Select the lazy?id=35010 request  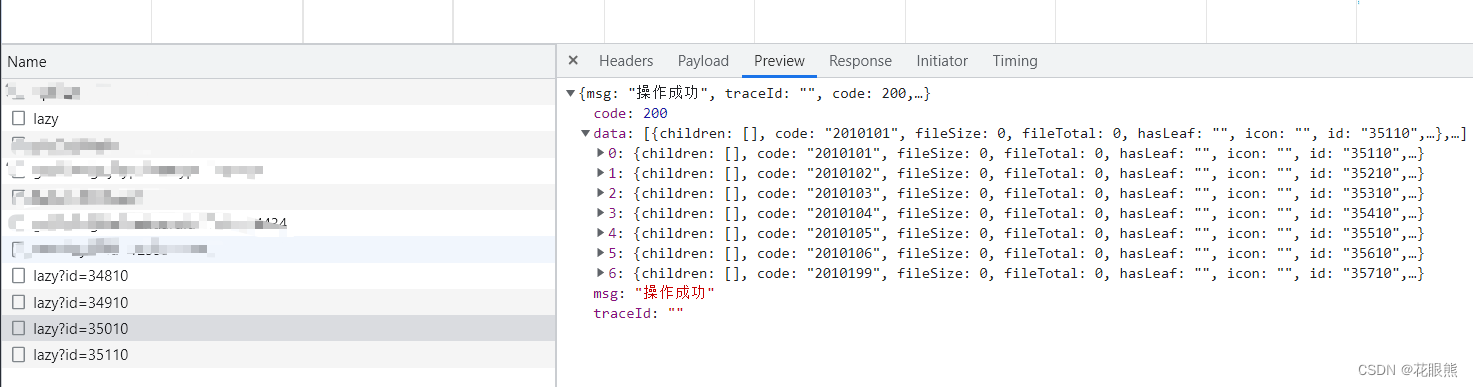[x=278, y=329]
